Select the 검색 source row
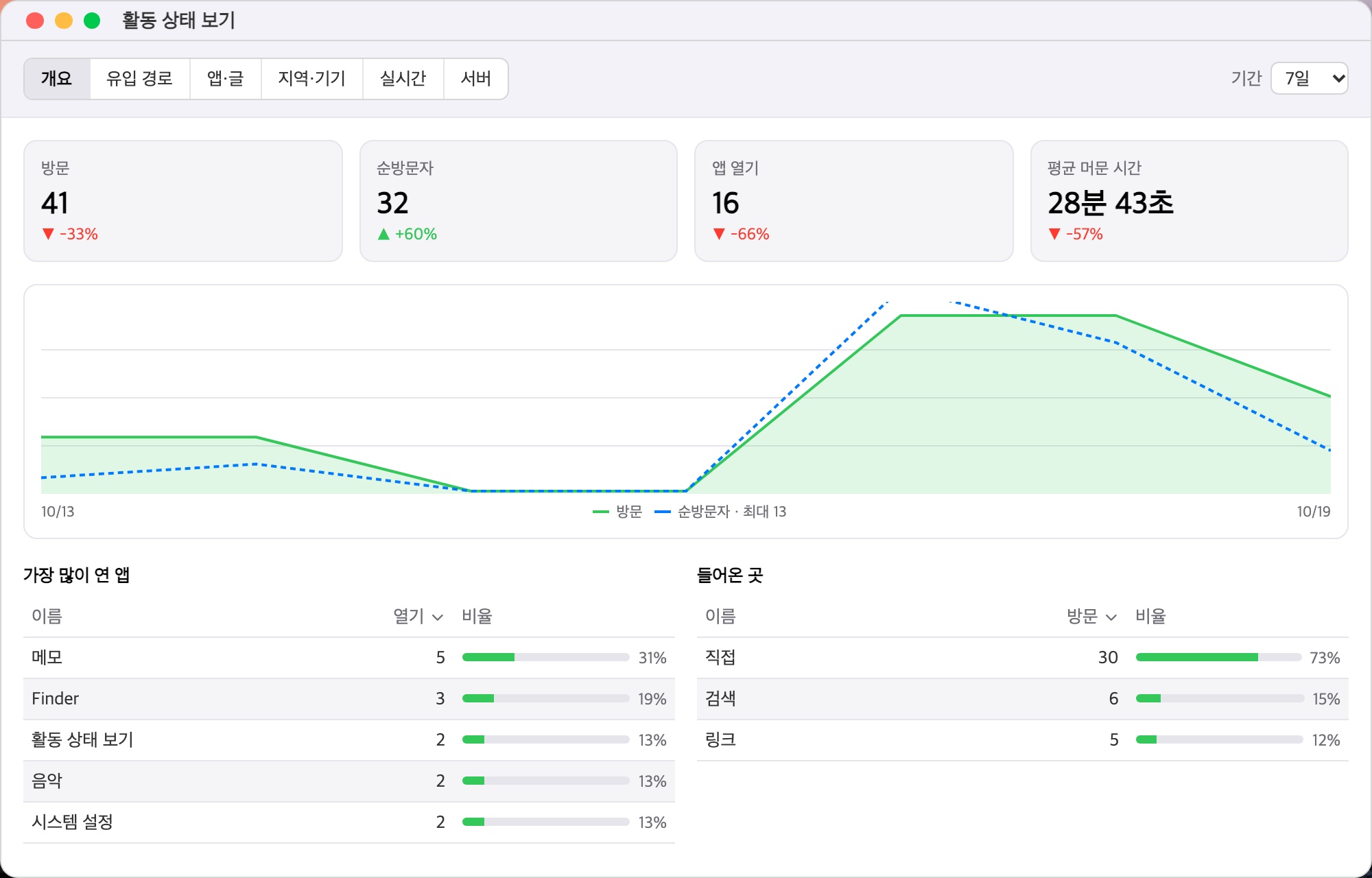This screenshot has height=878, width=1372. (1023, 699)
